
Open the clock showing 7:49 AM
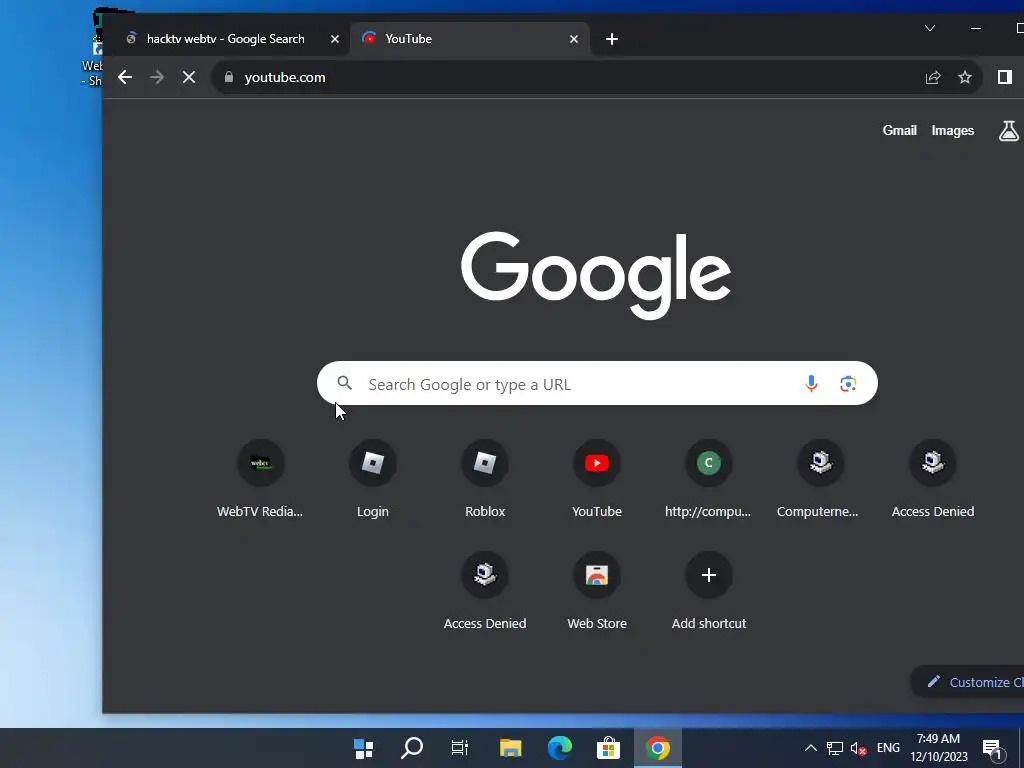[938, 748]
